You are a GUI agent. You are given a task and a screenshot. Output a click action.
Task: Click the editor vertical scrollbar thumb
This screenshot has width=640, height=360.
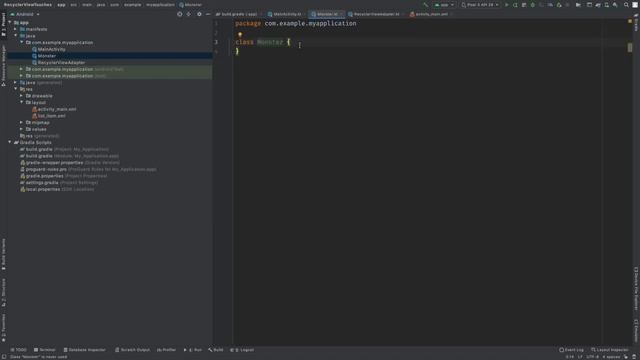(630, 47)
